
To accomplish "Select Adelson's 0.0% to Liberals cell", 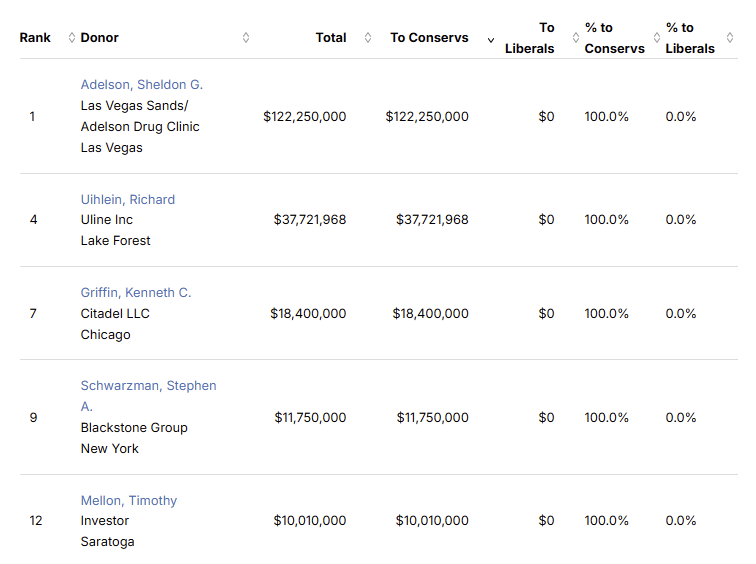I will tap(681, 117).
